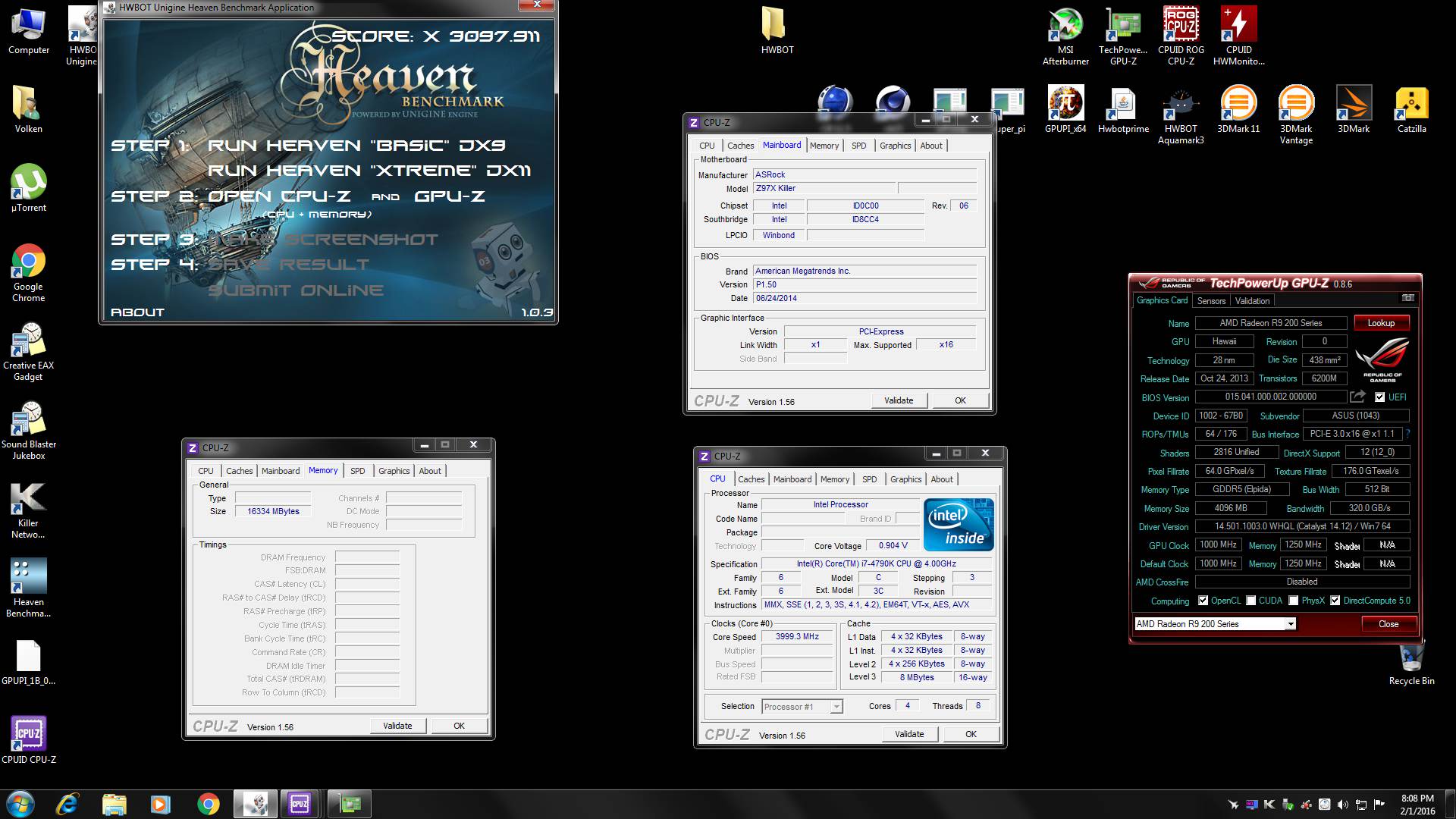Click the memory Size field showing 16334 MBytes
1456x819 pixels.
tap(273, 512)
